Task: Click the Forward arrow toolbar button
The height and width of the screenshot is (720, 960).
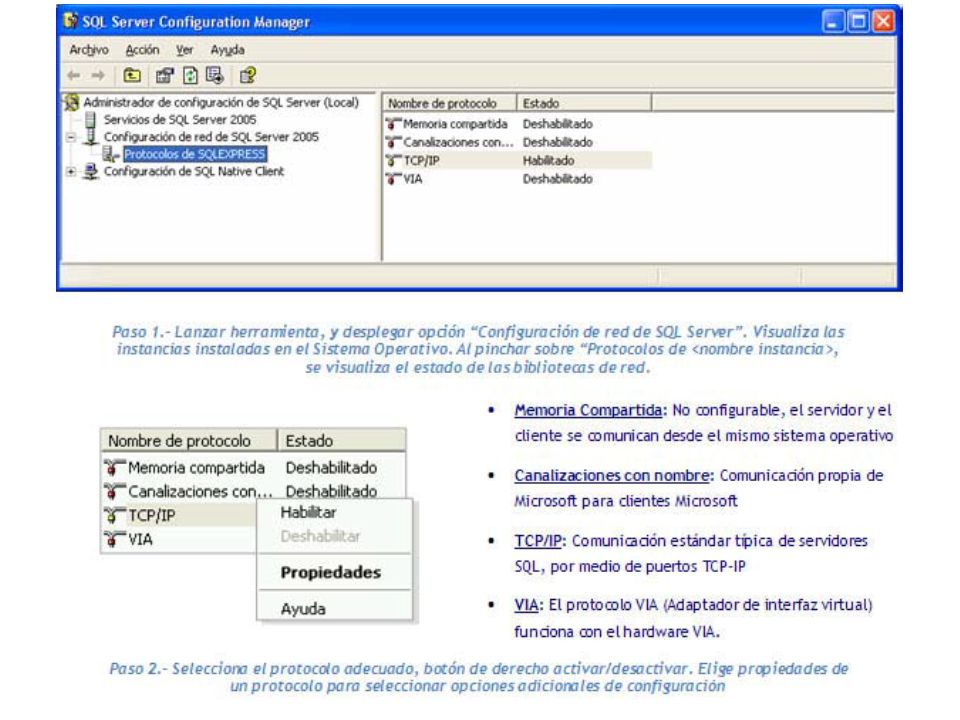Action: (98, 75)
